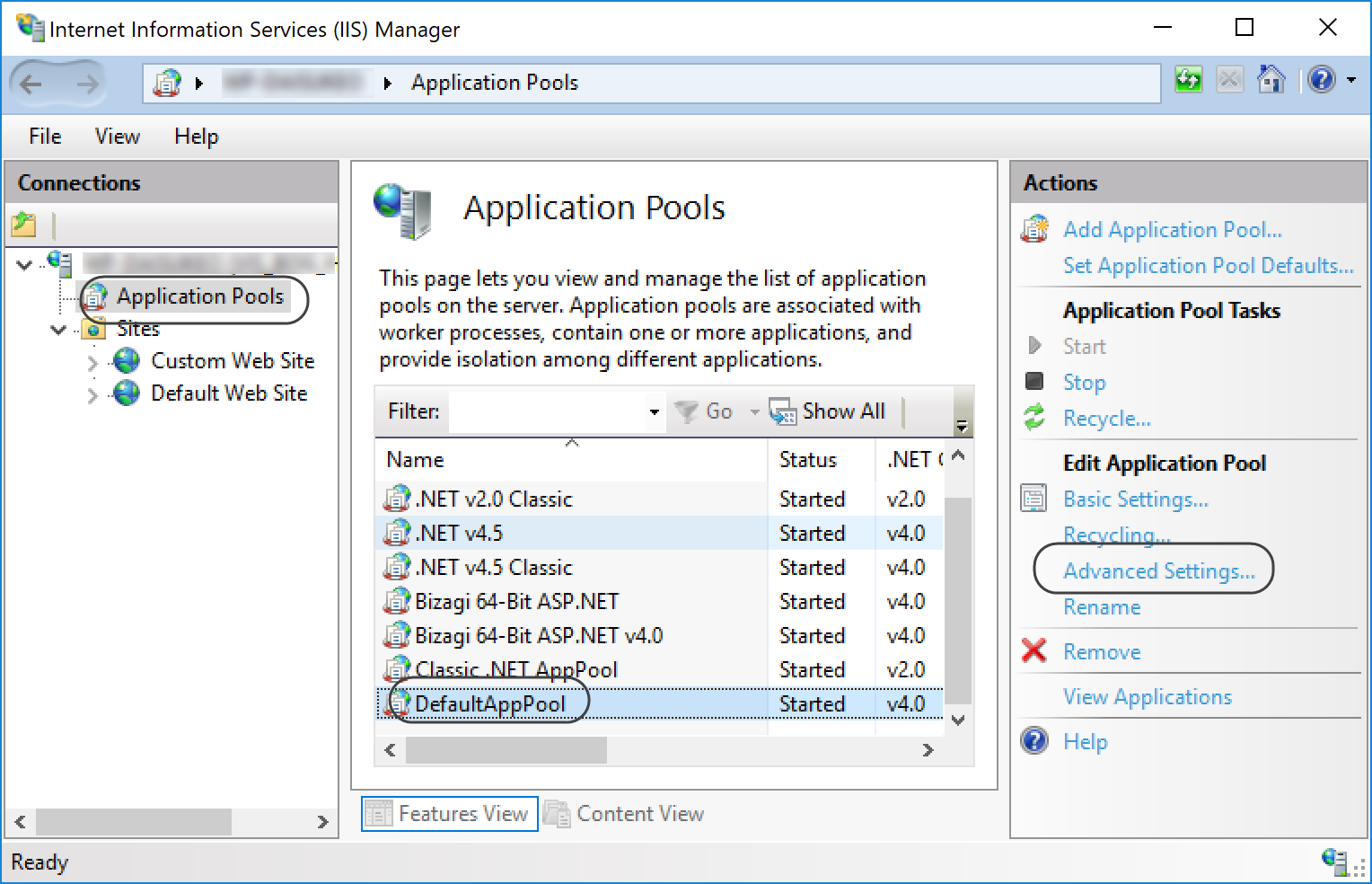Image resolution: width=1372 pixels, height=884 pixels.
Task: Click Go filter button
Action: 705,411
